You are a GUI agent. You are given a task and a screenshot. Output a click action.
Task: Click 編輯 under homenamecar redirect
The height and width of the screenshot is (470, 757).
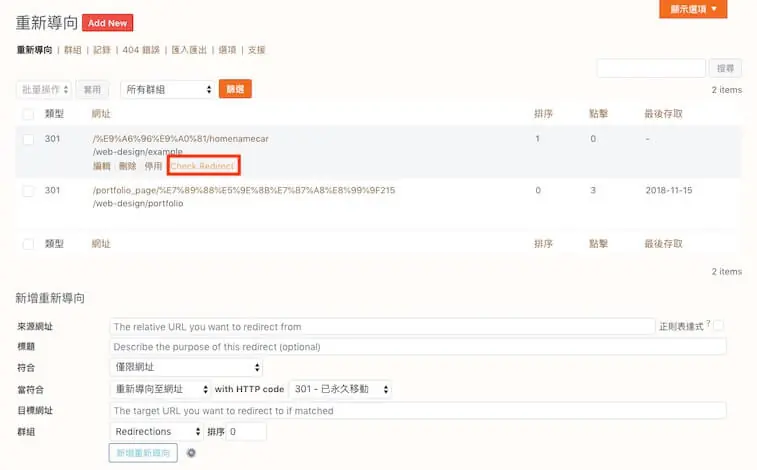(x=101, y=166)
